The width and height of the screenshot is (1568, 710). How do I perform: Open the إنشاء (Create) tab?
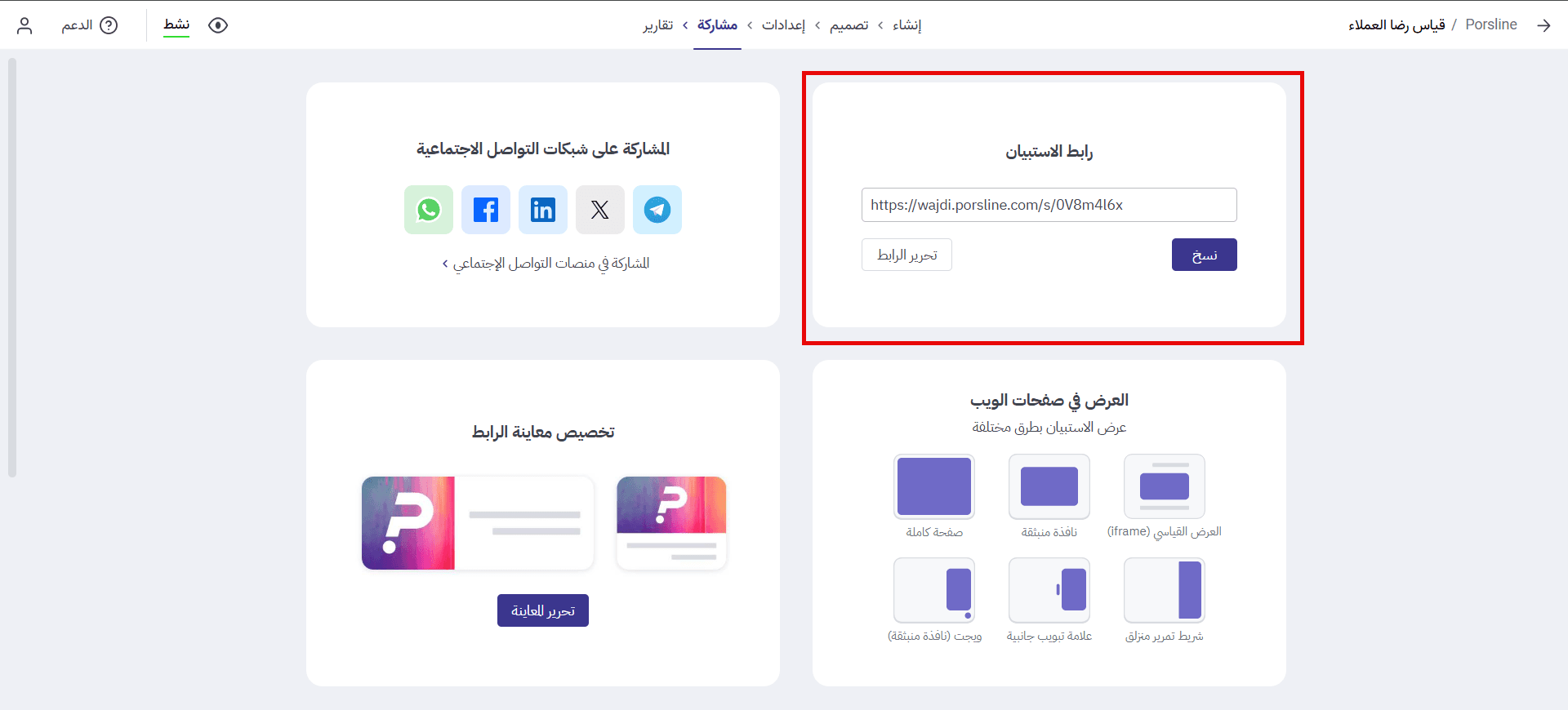(x=907, y=25)
